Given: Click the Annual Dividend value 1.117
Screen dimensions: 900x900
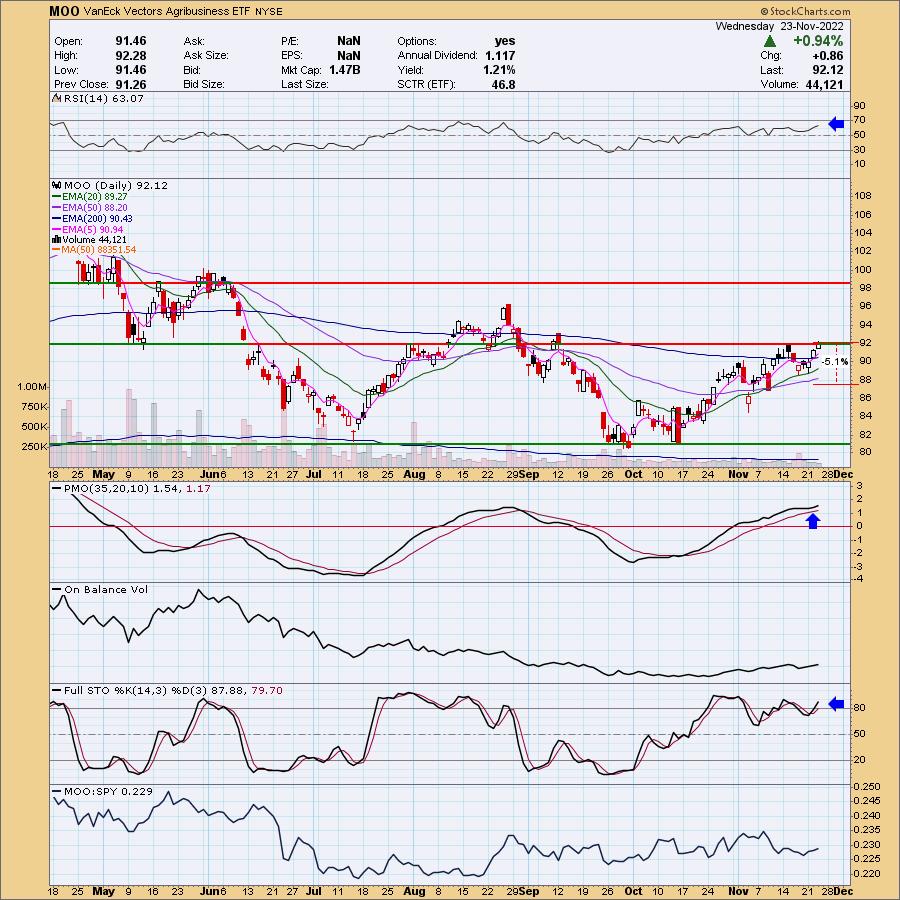Looking at the screenshot, I should point(500,55).
